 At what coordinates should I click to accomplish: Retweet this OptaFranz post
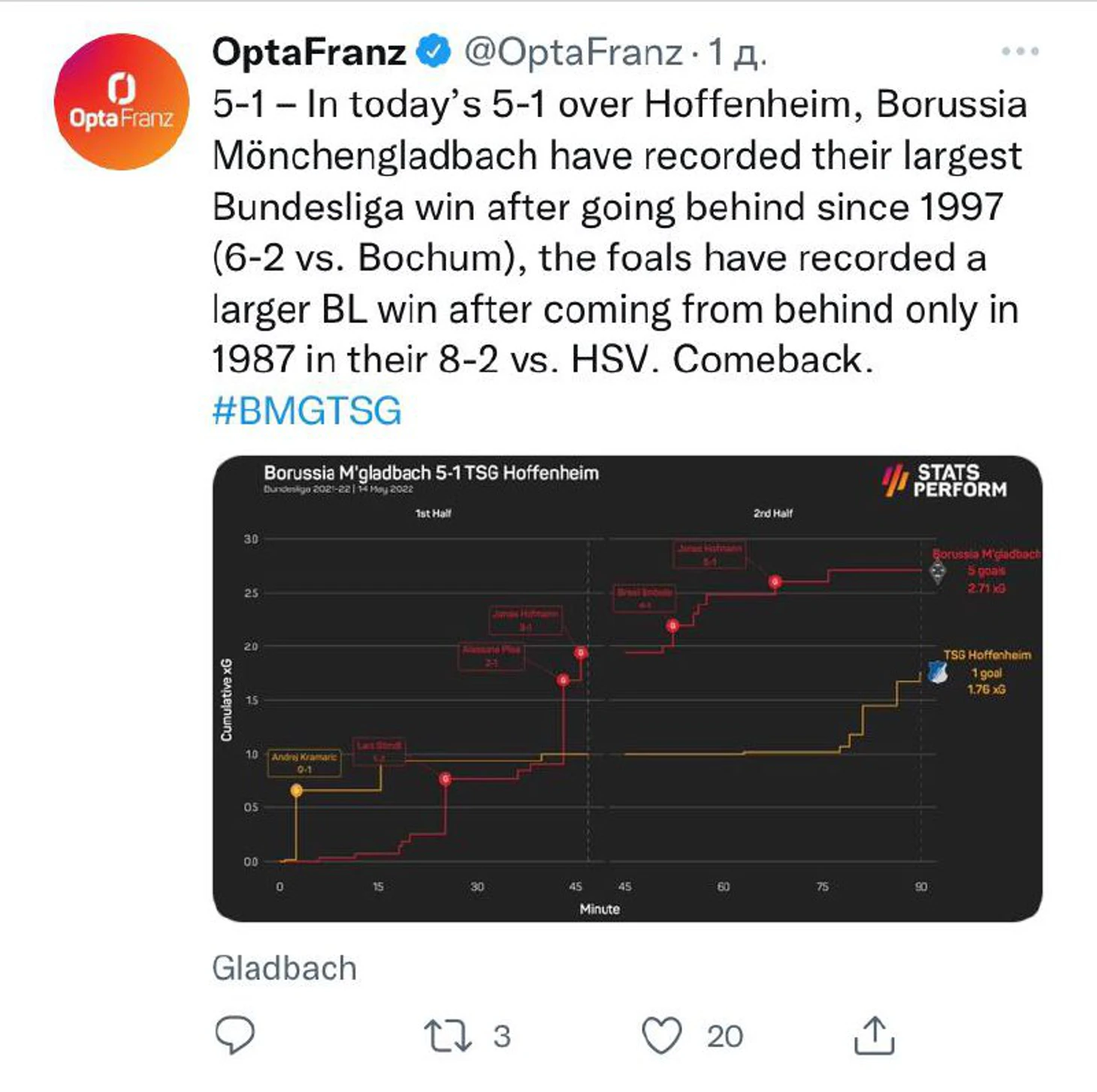(x=448, y=1035)
